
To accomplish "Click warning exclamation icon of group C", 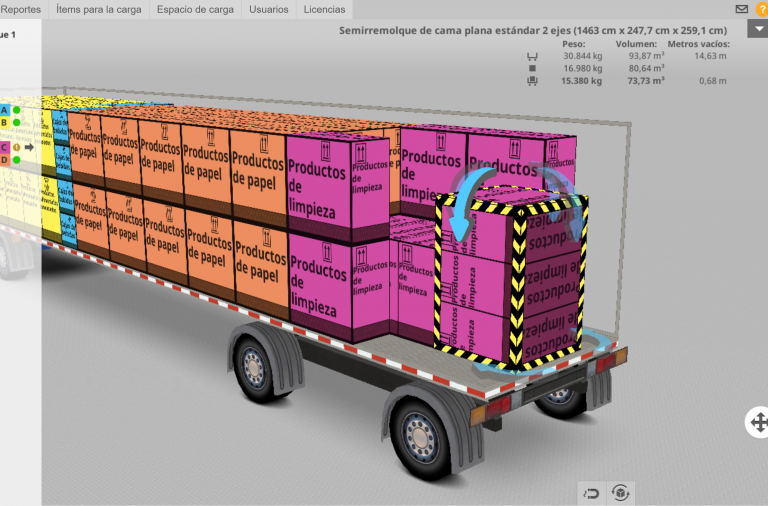I will [17, 147].
